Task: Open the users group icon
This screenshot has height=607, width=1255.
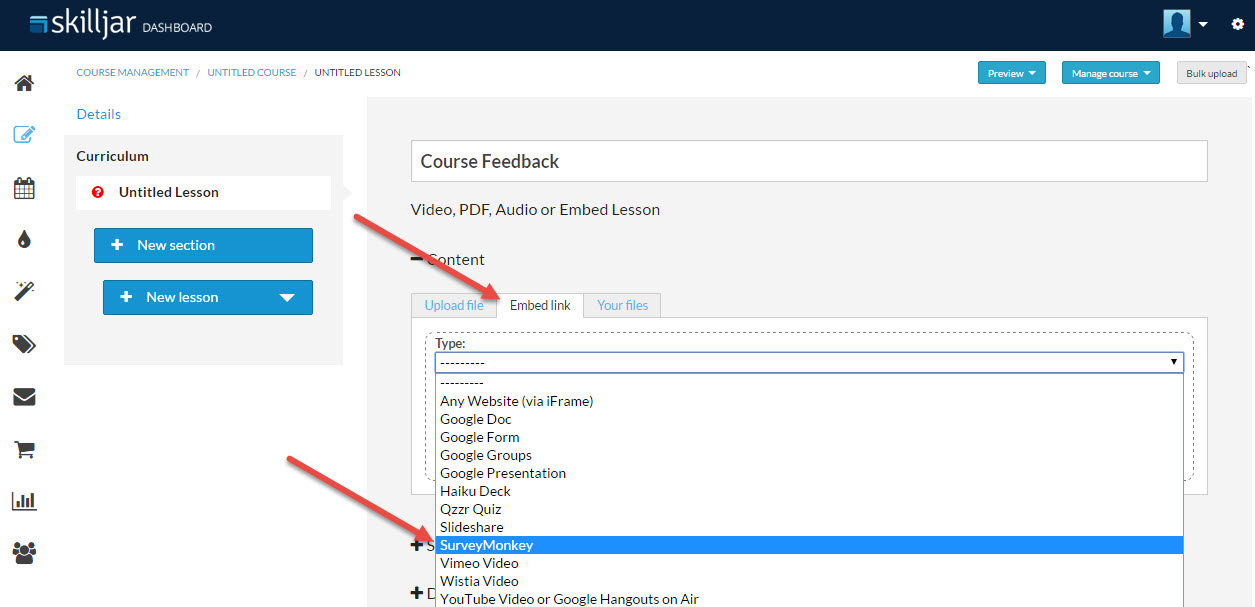Action: (x=24, y=553)
